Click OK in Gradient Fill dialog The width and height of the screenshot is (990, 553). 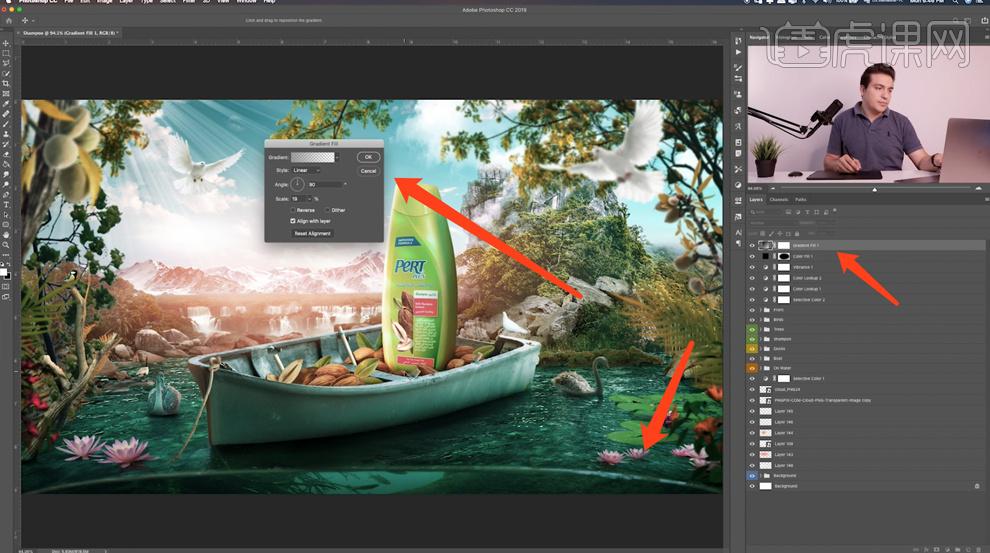tap(369, 157)
